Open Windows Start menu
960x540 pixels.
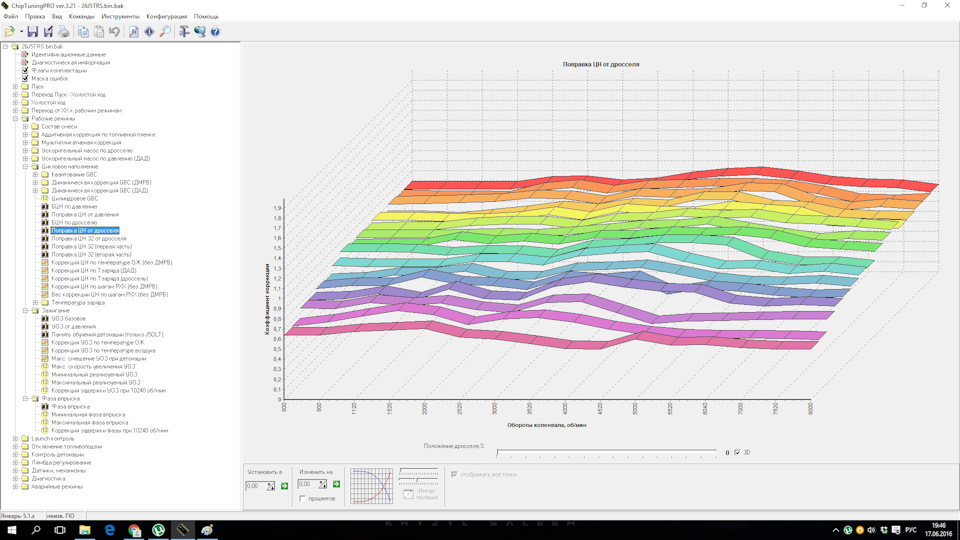click(x=11, y=530)
